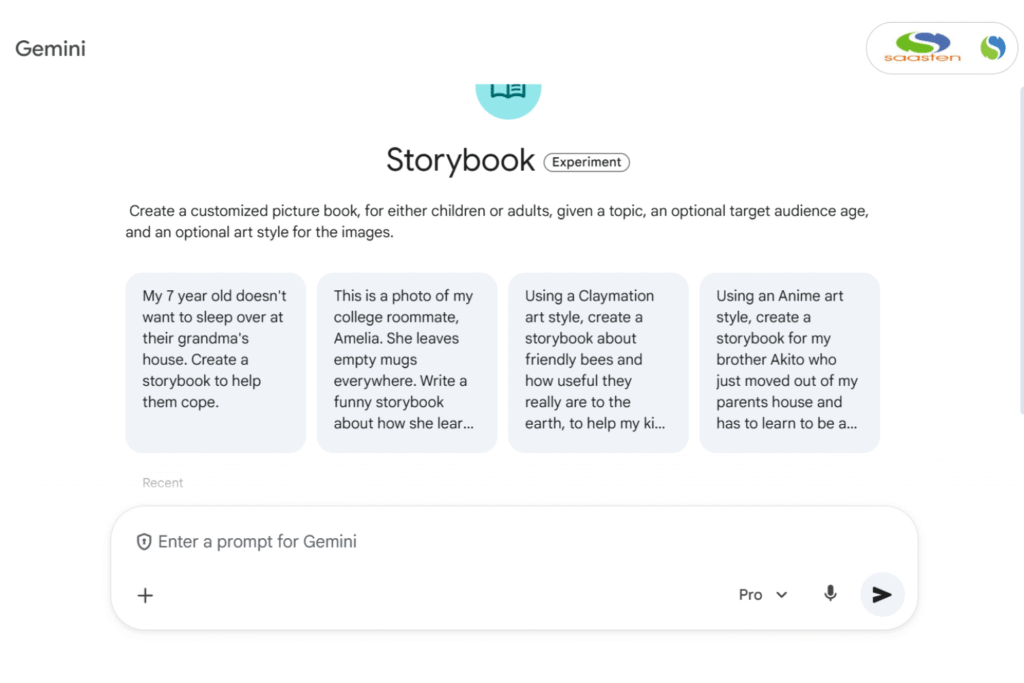Click the Gemini logo in the top left

[x=50, y=48]
